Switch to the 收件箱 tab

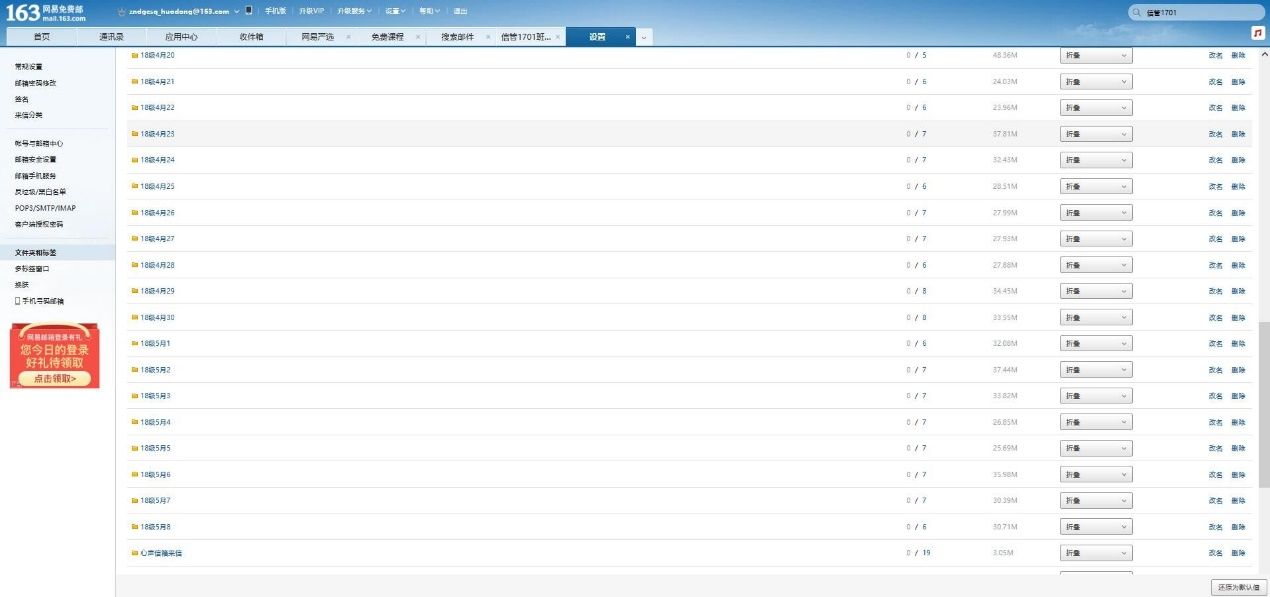click(x=251, y=37)
